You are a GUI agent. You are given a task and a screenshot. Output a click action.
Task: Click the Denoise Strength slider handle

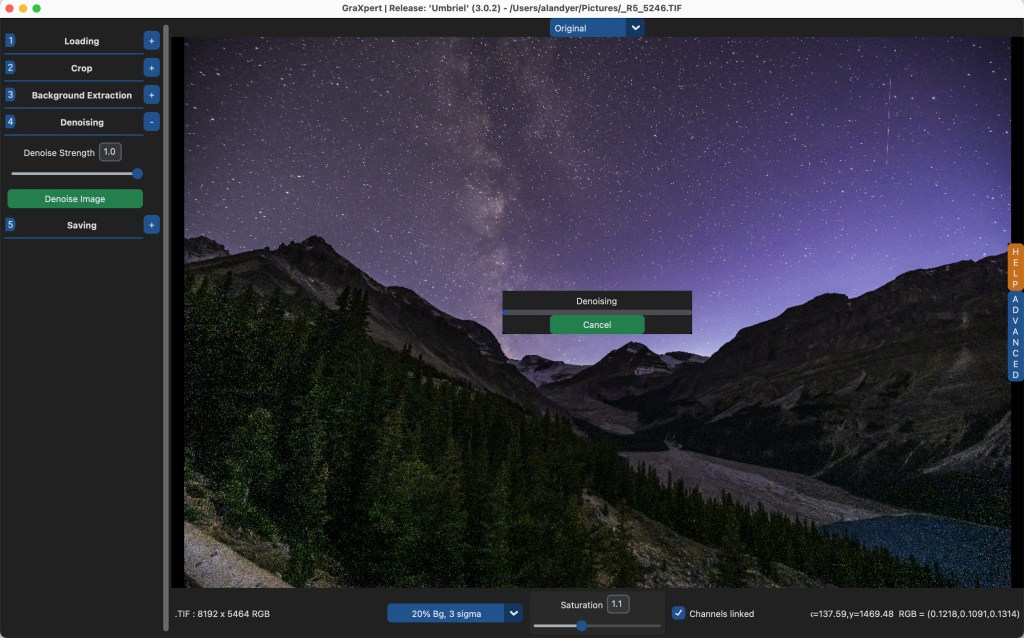[137, 173]
